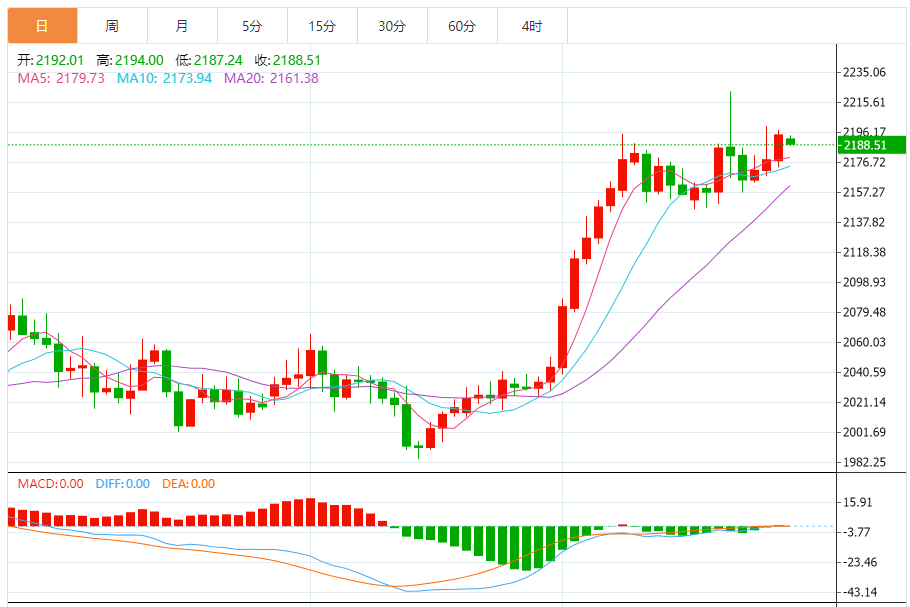Click the low price value 2187.24
This screenshot has height=607, width=910.
click(x=218, y=60)
